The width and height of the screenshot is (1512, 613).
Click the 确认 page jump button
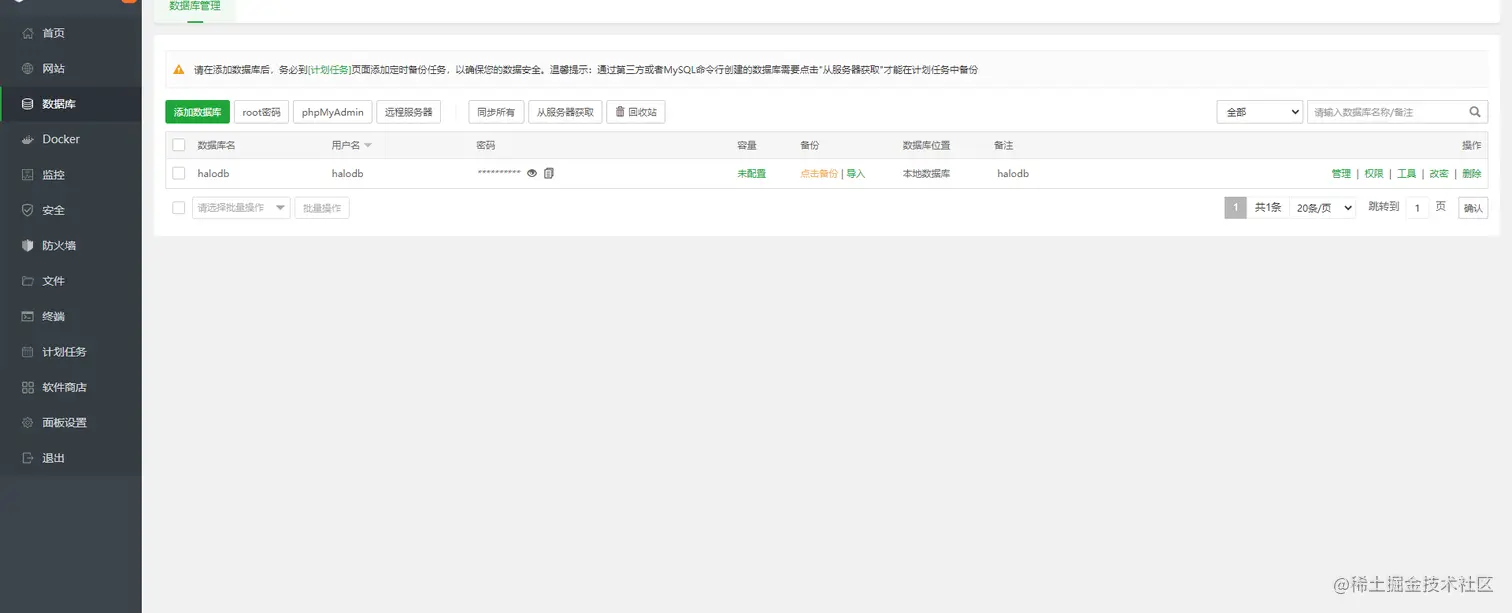[1473, 208]
